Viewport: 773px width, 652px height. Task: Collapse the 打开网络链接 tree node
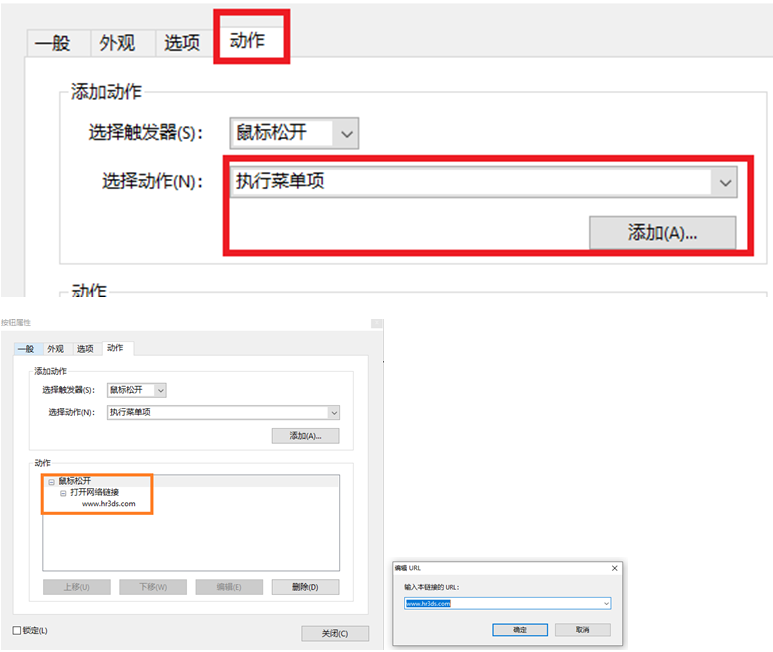63,493
